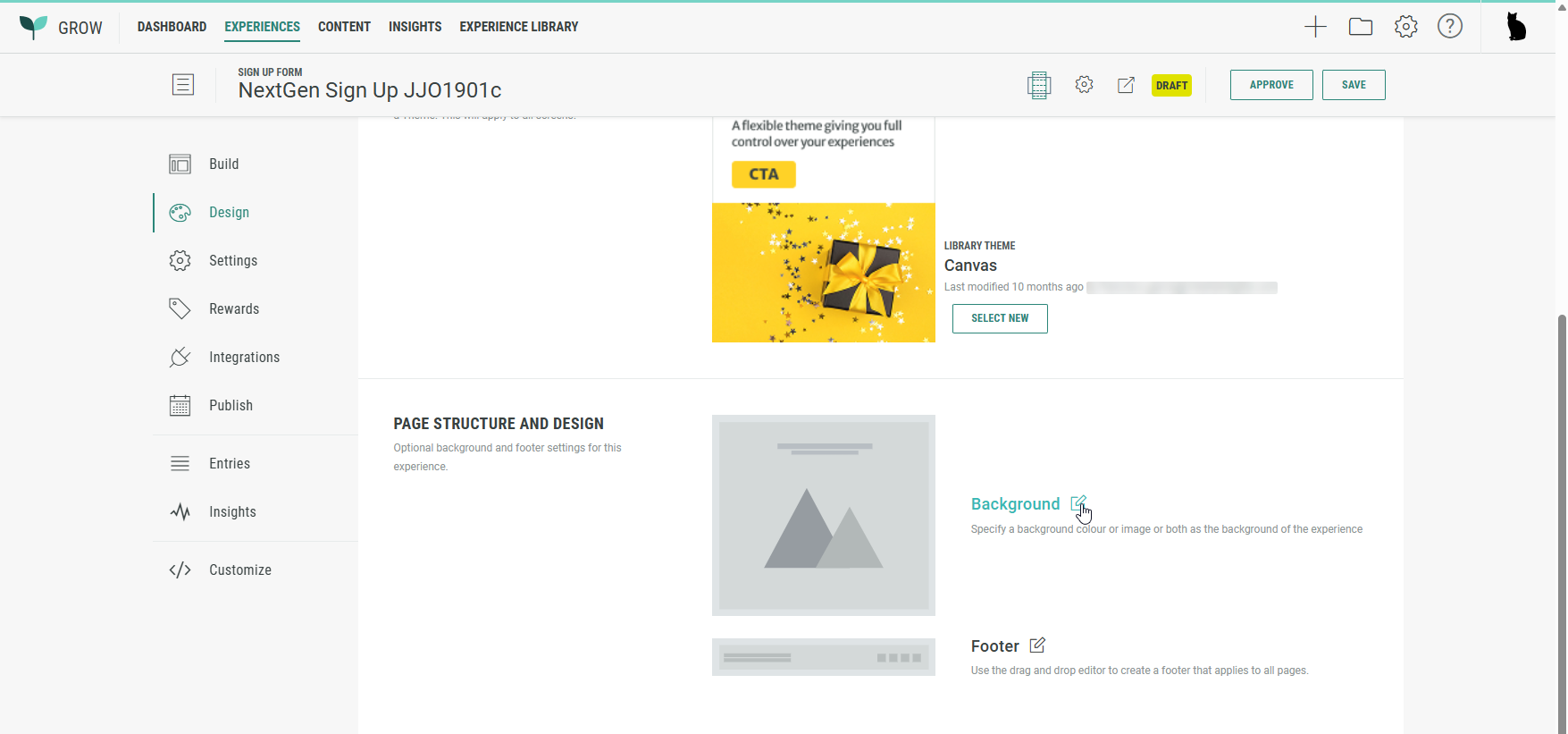
Task: Toggle the sidebar list icon beside title
Action: (183, 85)
